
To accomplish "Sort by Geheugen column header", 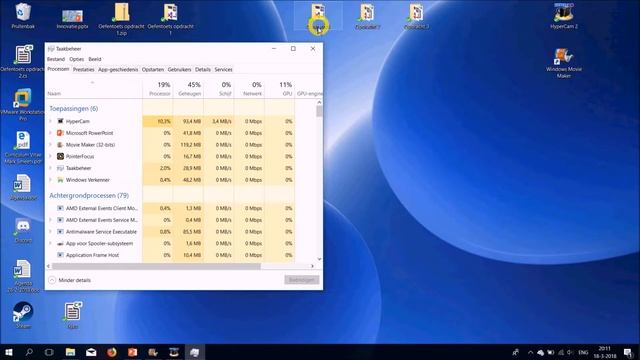I will click(188, 89).
